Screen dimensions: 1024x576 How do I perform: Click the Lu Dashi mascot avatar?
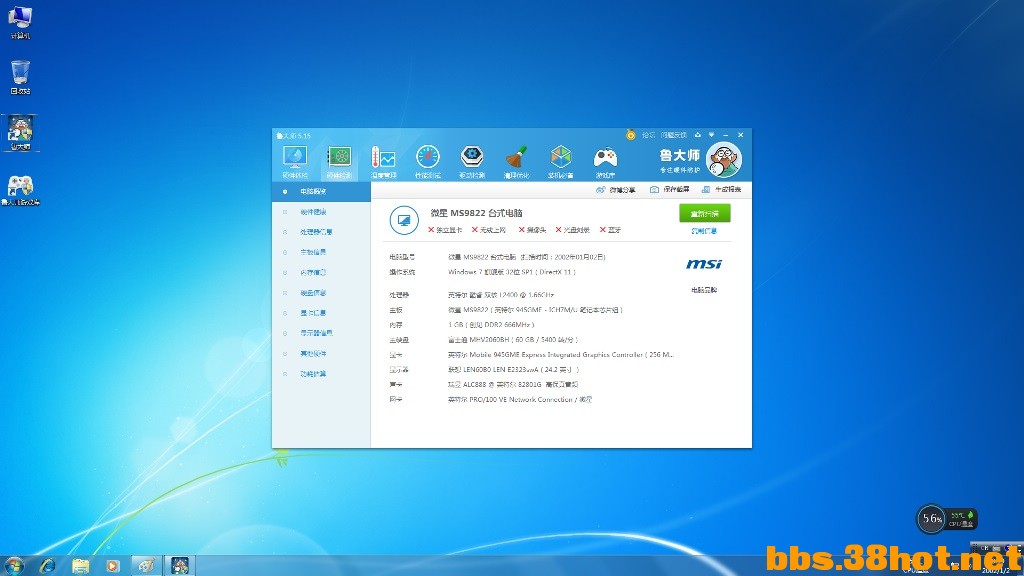point(724,159)
